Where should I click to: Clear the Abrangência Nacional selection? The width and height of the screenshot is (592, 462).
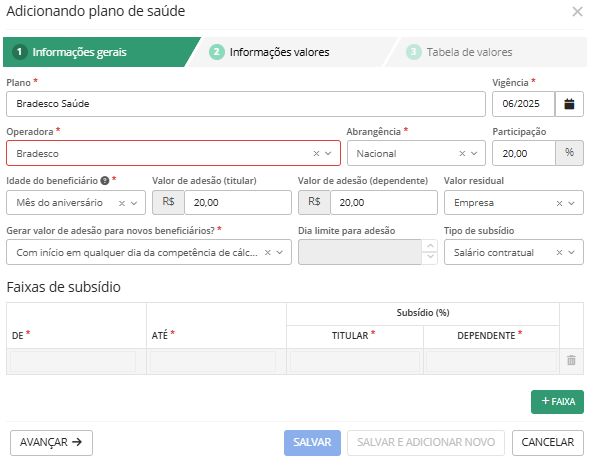pyautogui.click(x=462, y=153)
